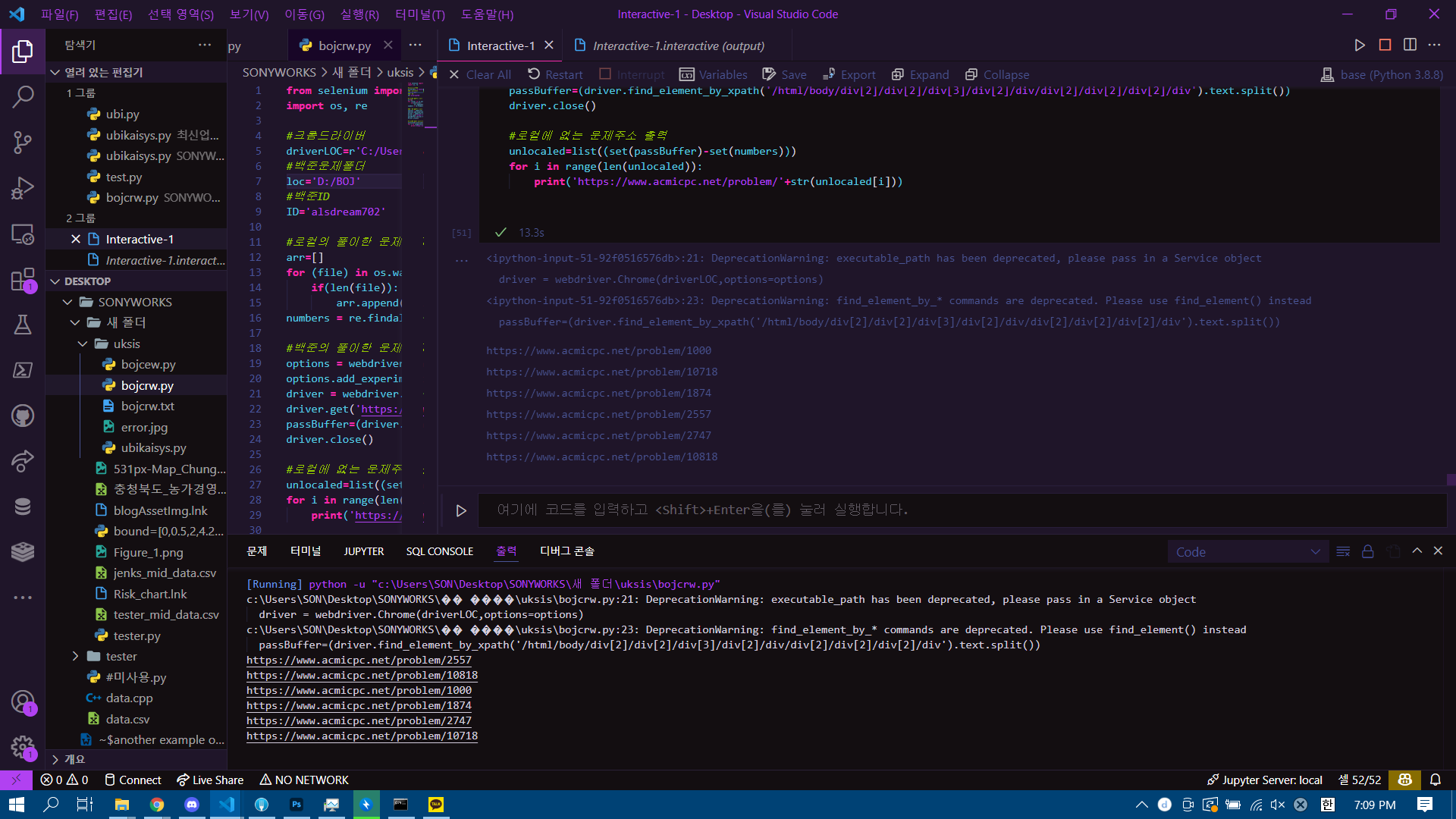
Task: Open Run and Debug view
Action: (x=23, y=187)
